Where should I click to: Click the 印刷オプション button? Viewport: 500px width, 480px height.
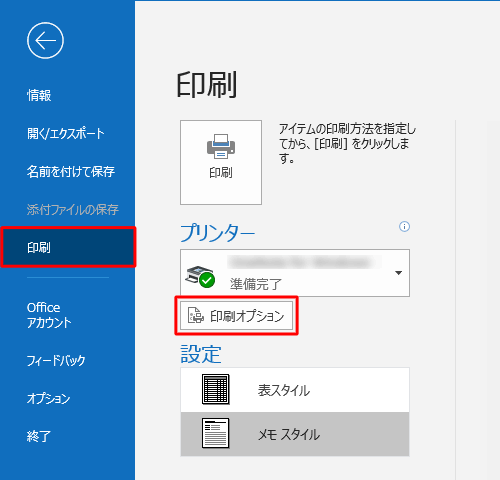click(236, 316)
